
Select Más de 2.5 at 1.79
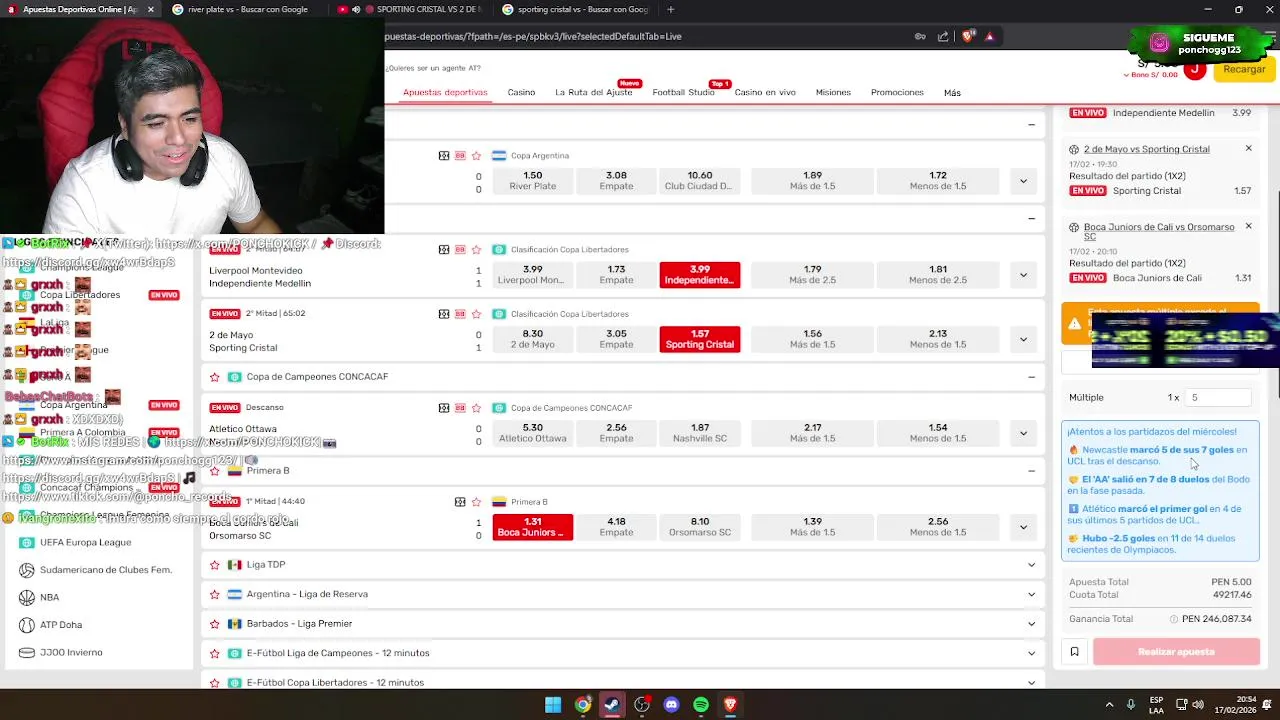pos(812,275)
